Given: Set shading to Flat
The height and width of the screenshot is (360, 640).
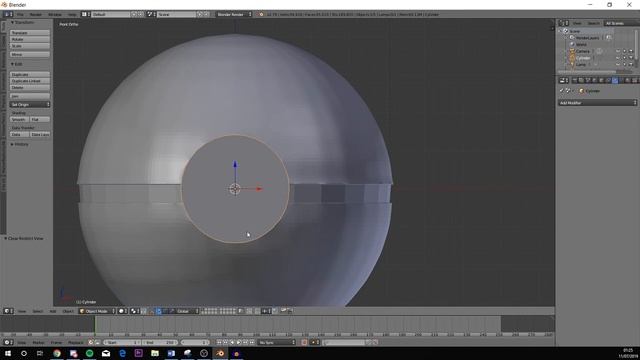Looking at the screenshot, I should [40, 119].
